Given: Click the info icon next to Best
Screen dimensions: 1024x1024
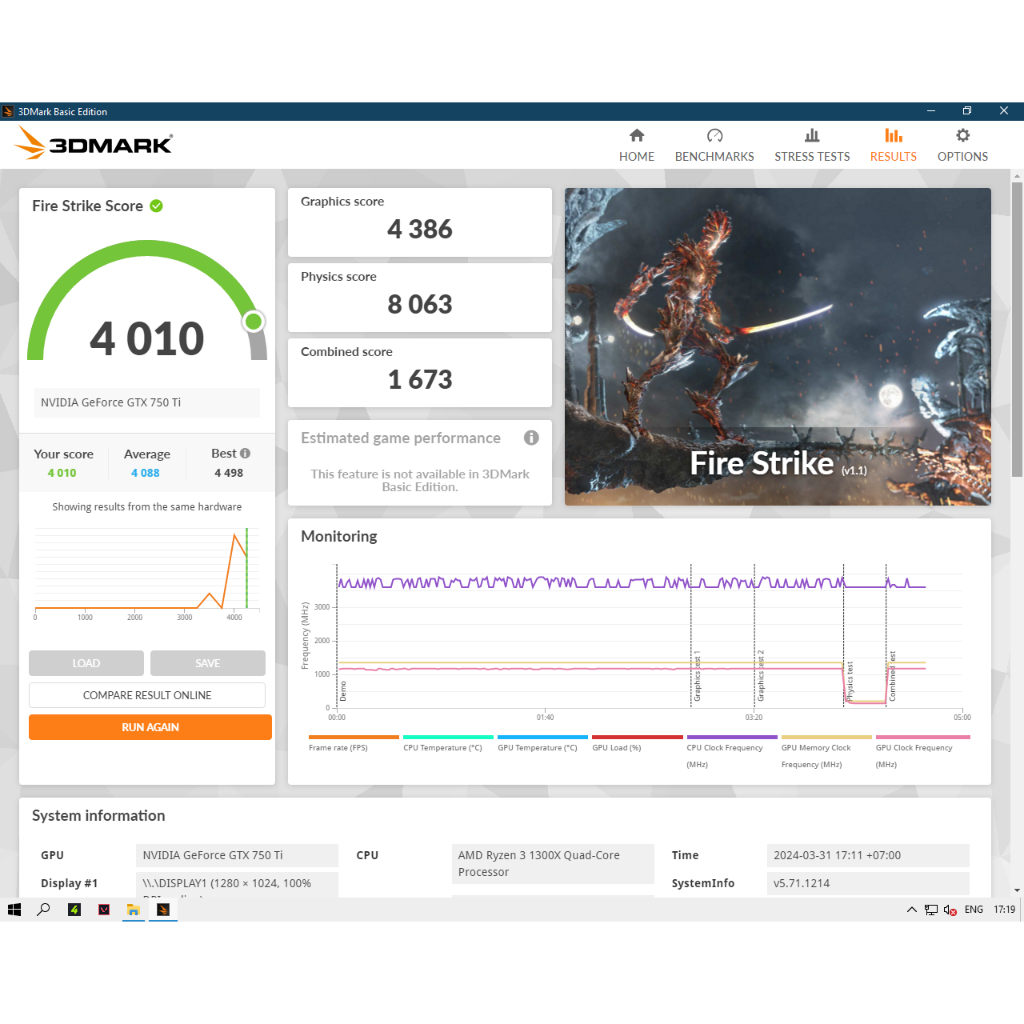Looking at the screenshot, I should coord(245,453).
